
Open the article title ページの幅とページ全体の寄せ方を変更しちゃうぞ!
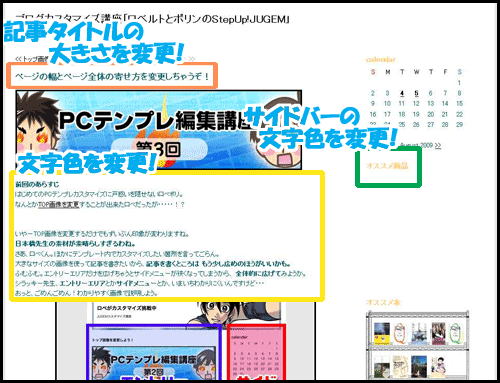click(112, 76)
